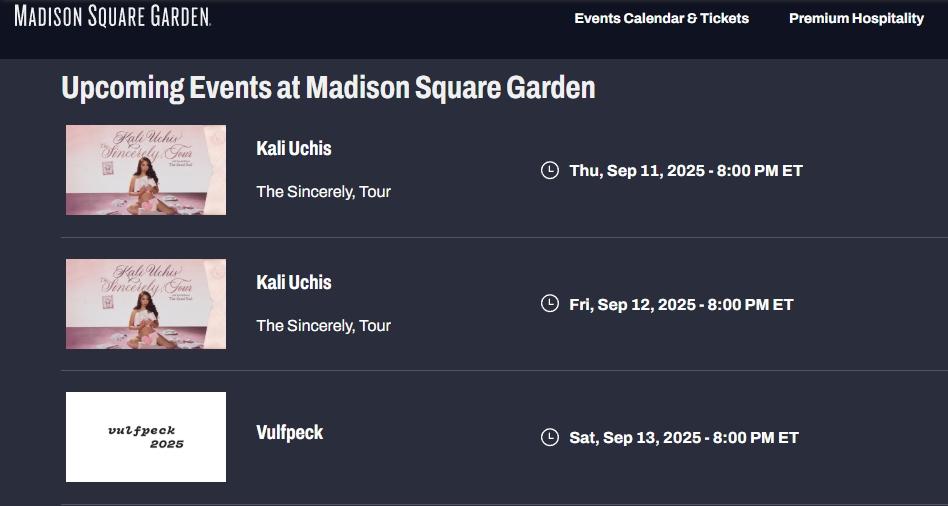The width and height of the screenshot is (948, 506).
Task: Click the Kali Uchis title for Sep 12
Action: 294,282
